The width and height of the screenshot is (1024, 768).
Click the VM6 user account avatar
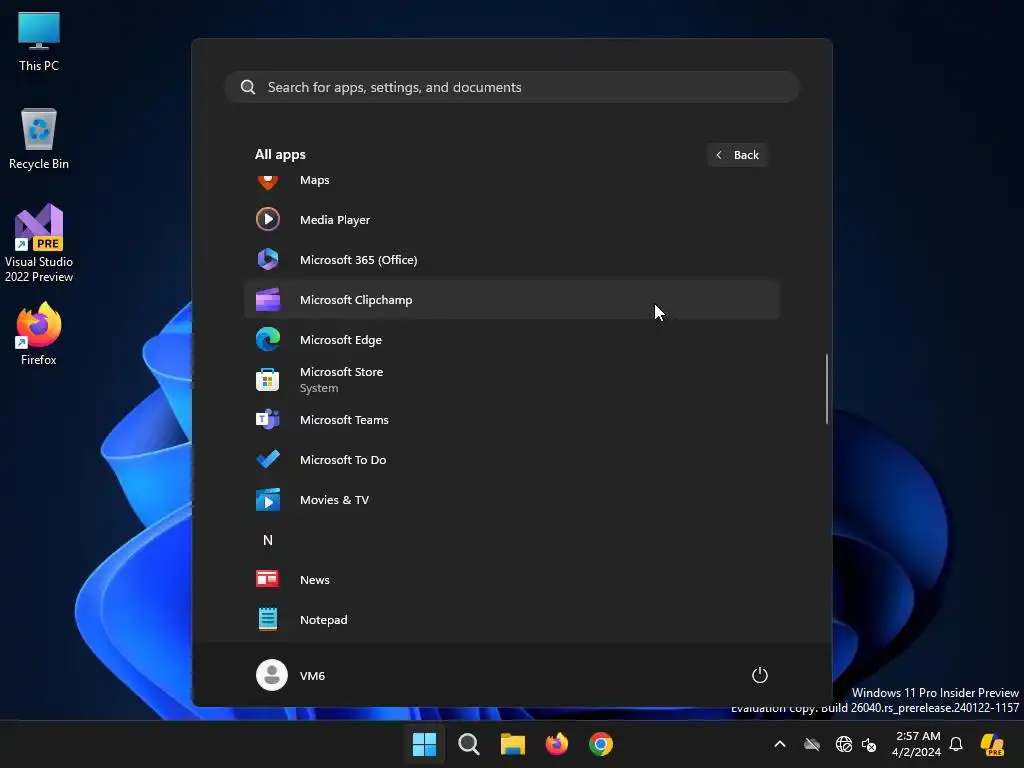tap(272, 675)
